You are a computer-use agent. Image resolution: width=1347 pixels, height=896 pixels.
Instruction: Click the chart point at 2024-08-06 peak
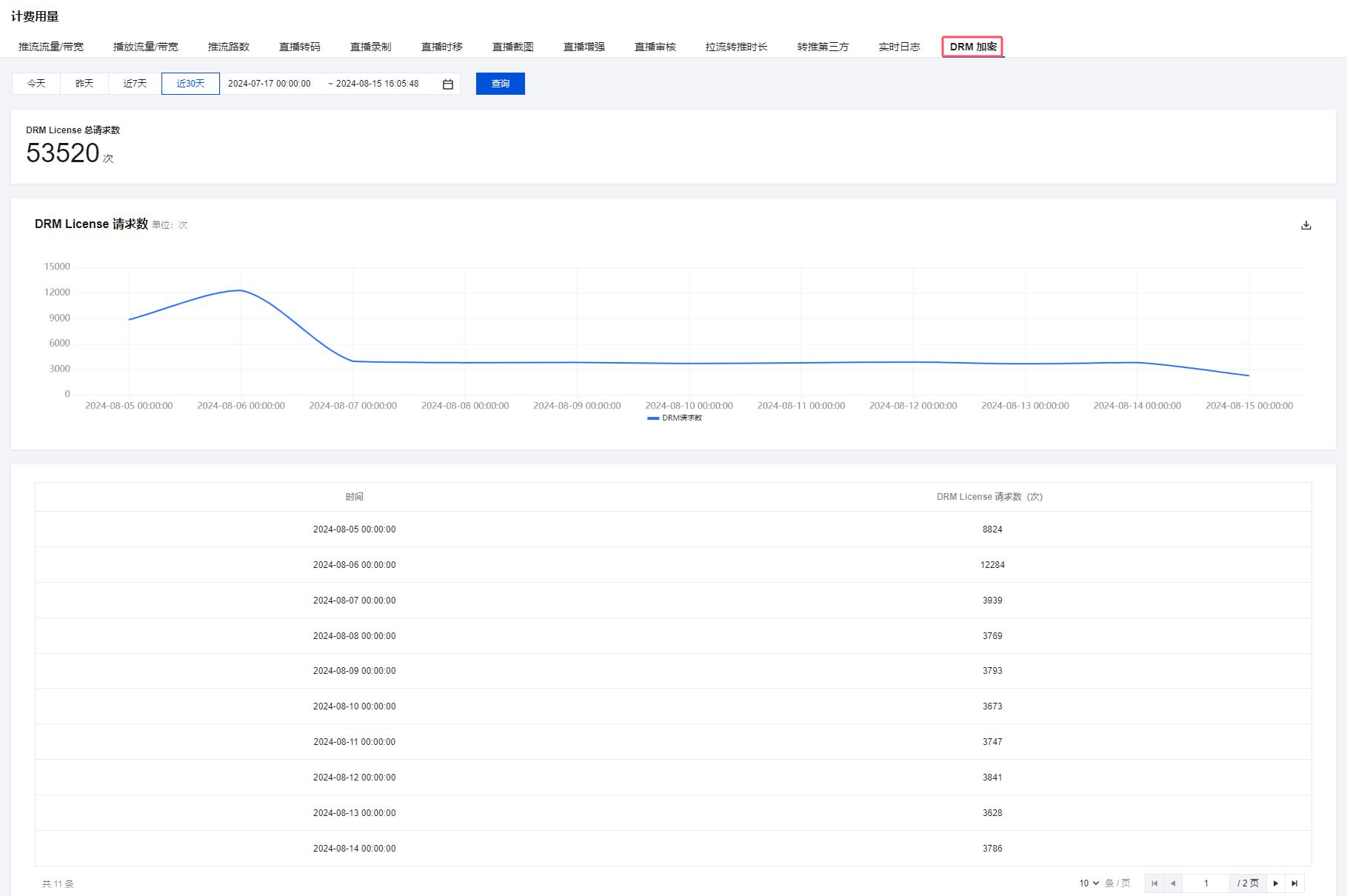[x=241, y=290]
